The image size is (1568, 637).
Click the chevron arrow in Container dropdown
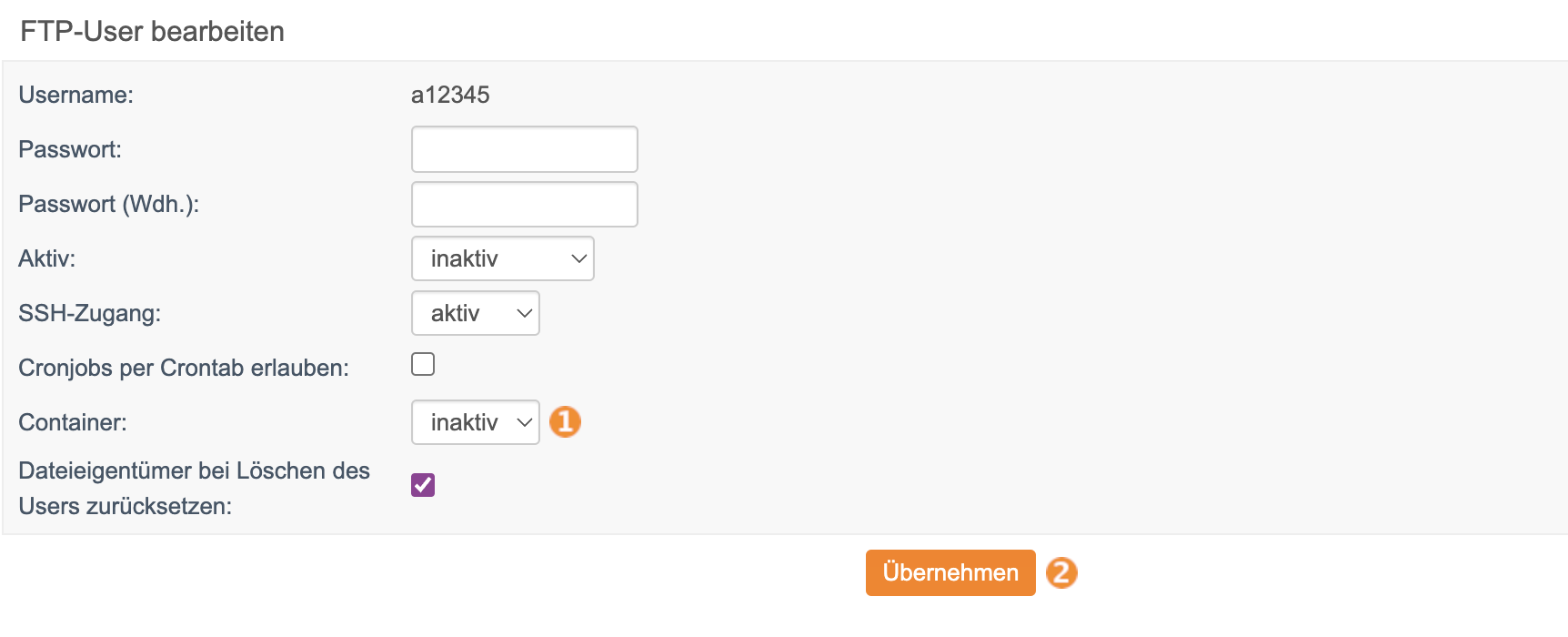[x=524, y=422]
